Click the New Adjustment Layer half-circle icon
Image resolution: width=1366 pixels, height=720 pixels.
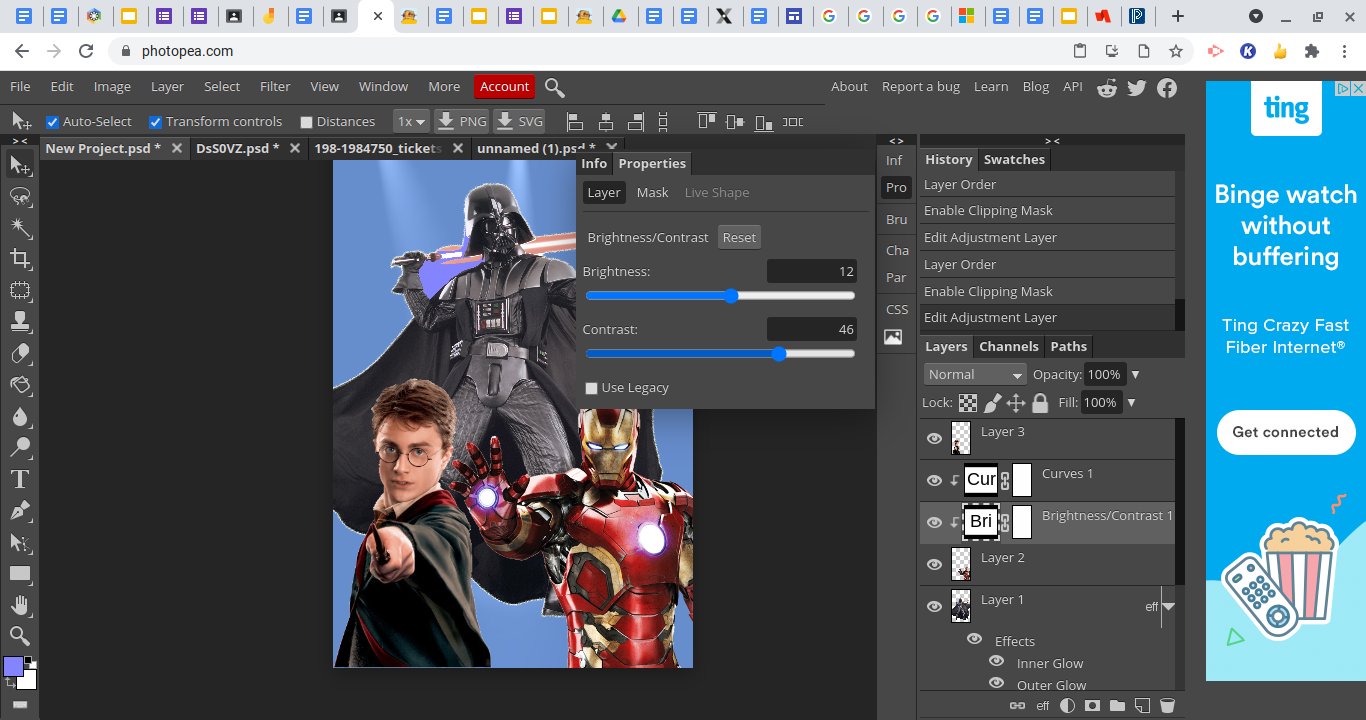[x=1067, y=706]
